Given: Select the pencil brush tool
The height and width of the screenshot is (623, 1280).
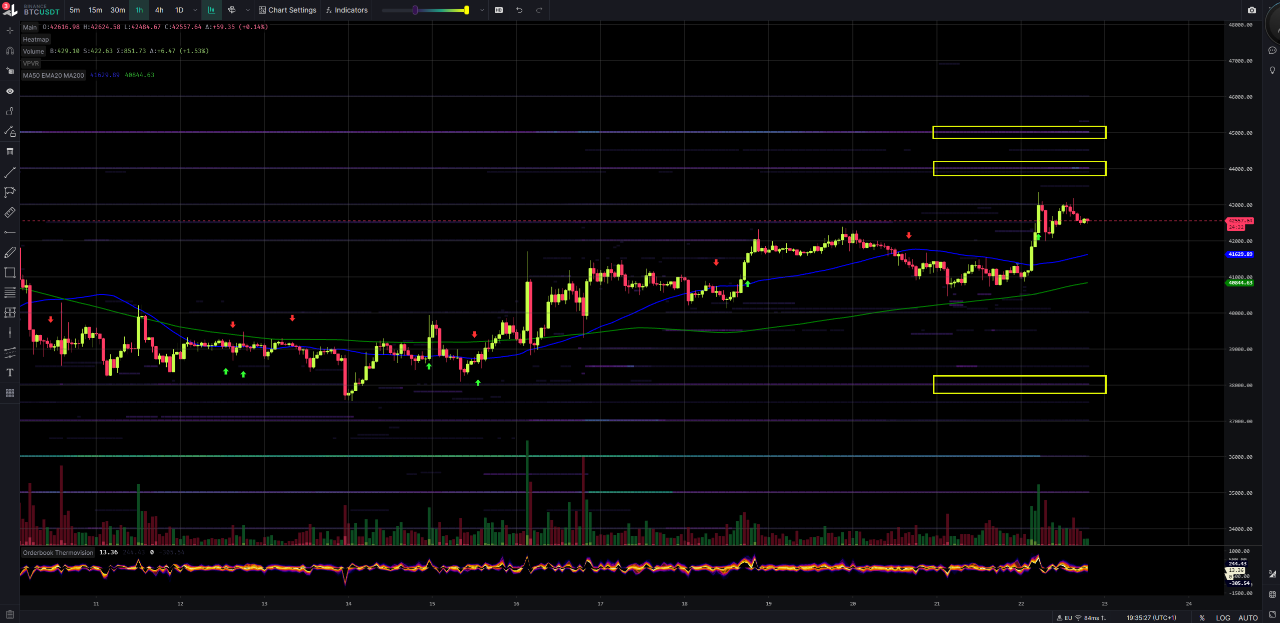Looking at the screenshot, I should (10, 252).
